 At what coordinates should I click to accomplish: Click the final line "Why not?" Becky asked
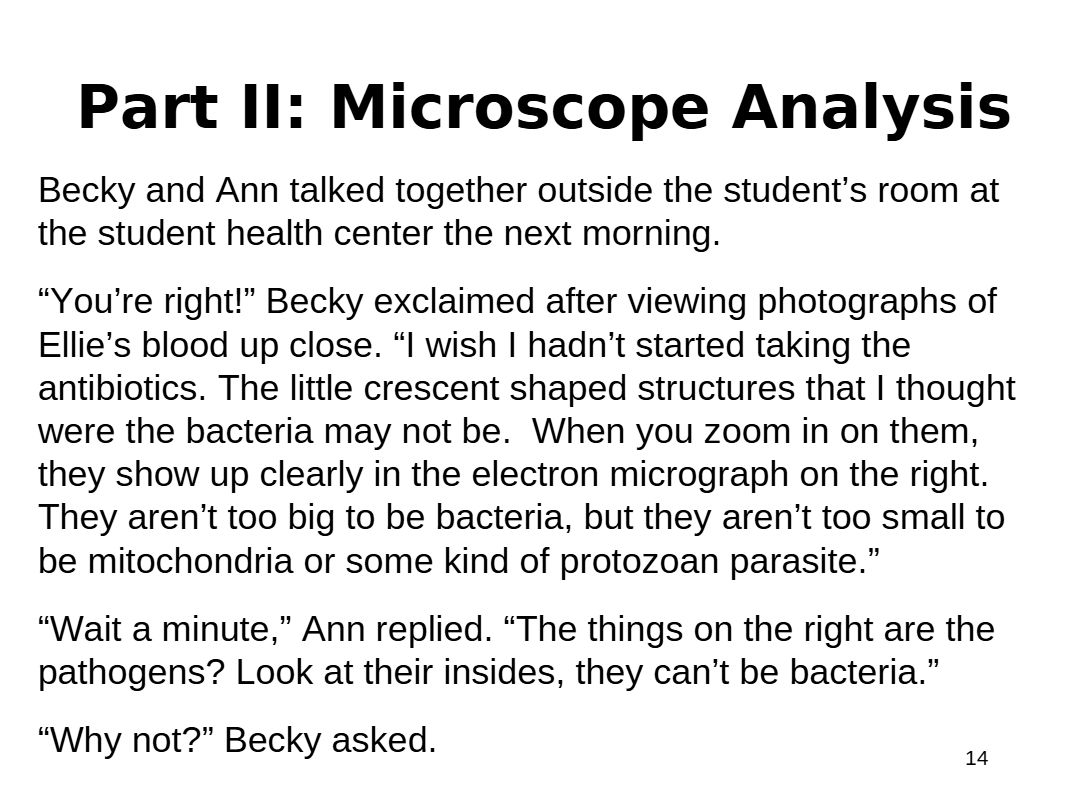click(x=237, y=741)
